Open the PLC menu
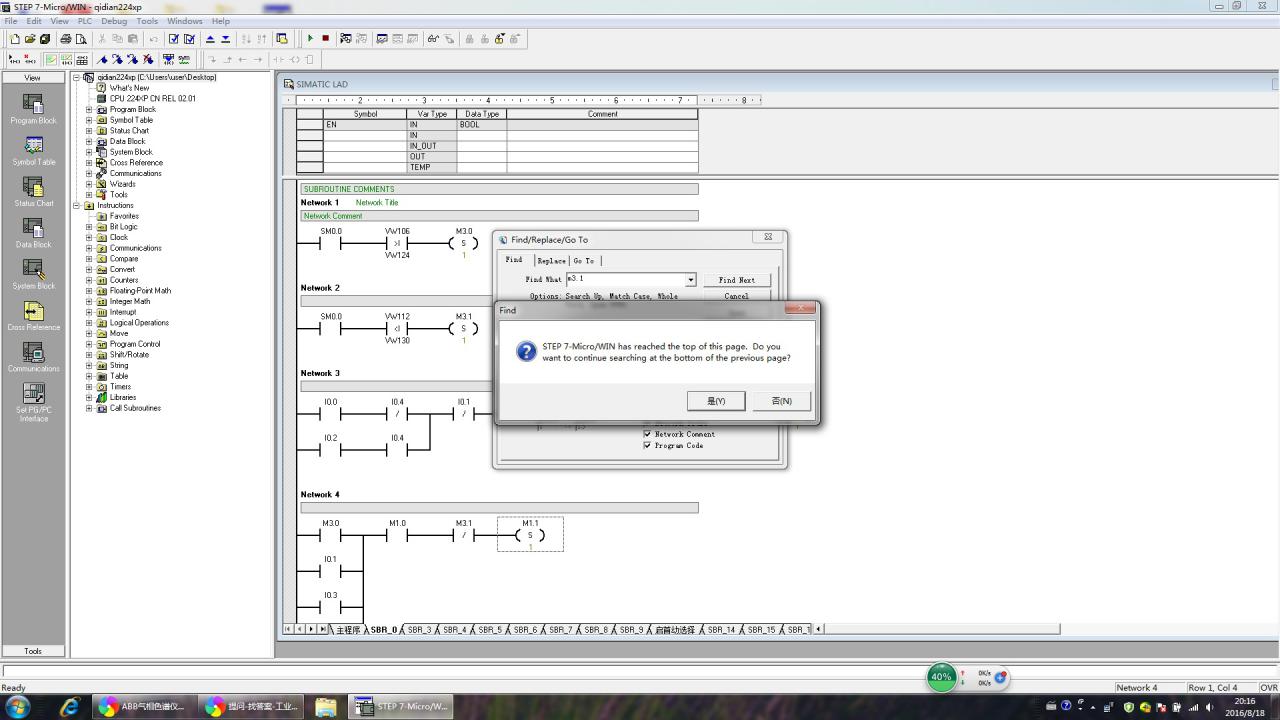 85,21
